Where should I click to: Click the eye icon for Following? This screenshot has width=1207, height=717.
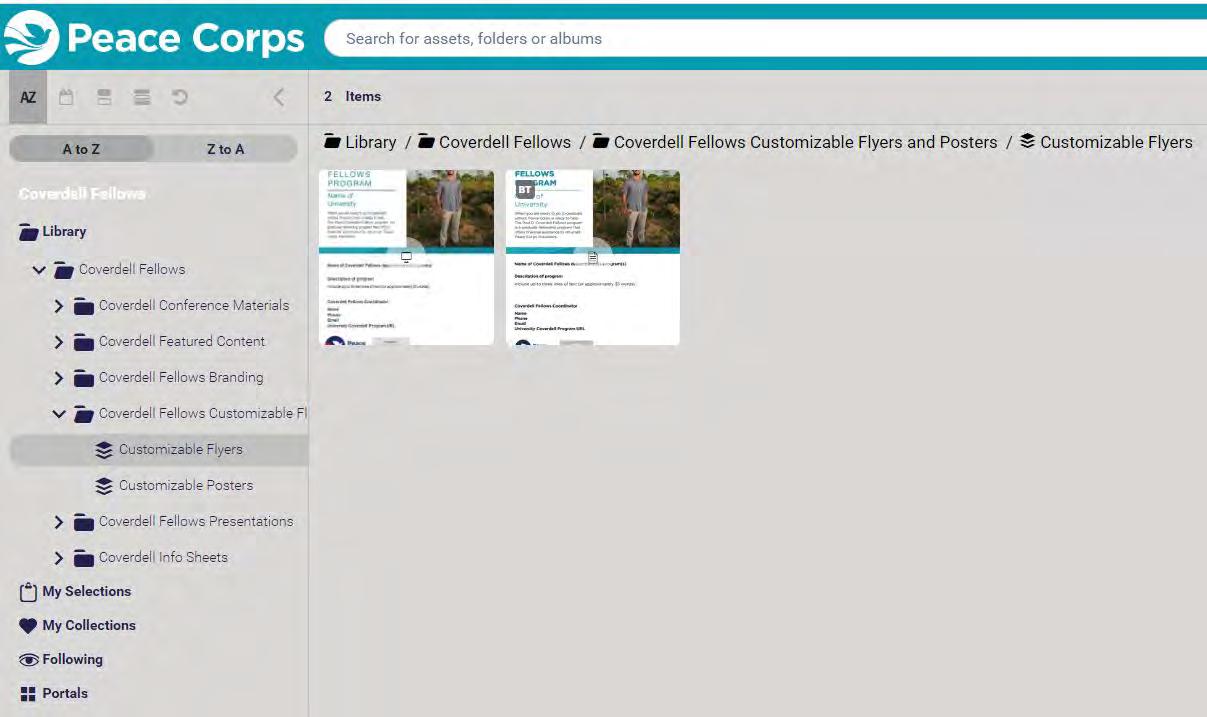tap(28, 660)
